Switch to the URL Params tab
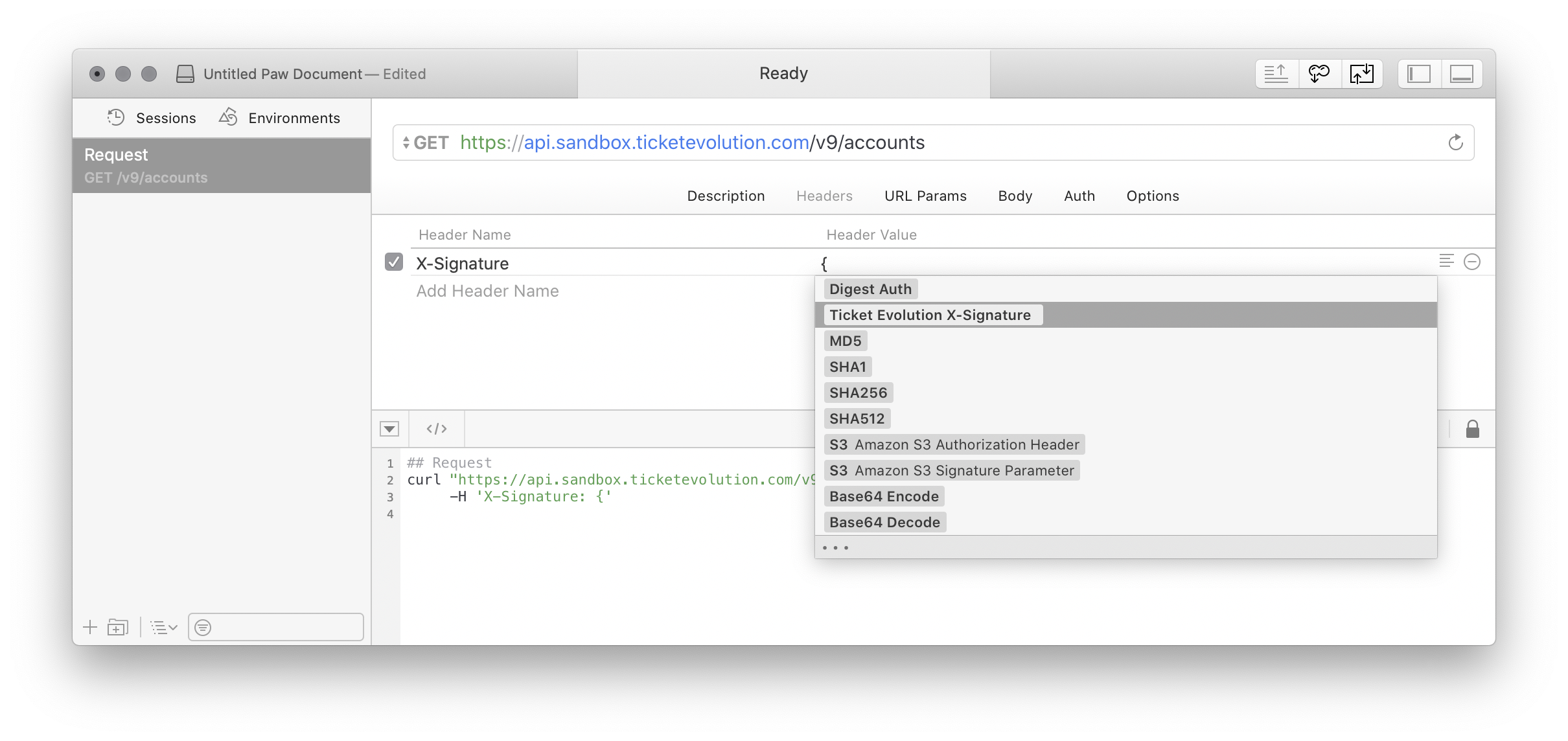This screenshot has height=741, width=1568. pos(925,196)
